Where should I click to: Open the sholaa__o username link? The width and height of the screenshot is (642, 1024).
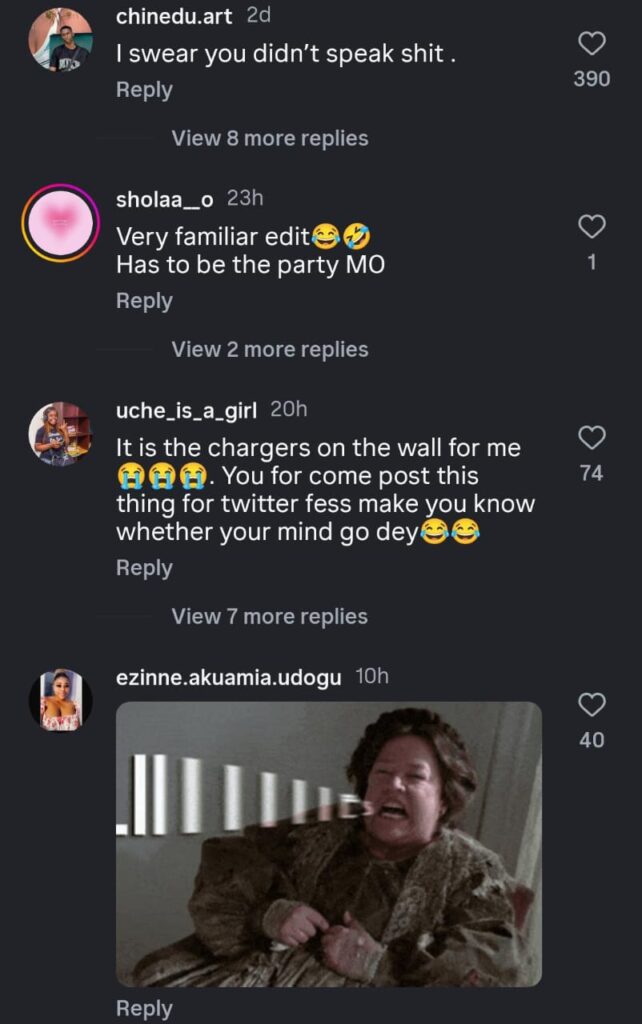point(165,199)
